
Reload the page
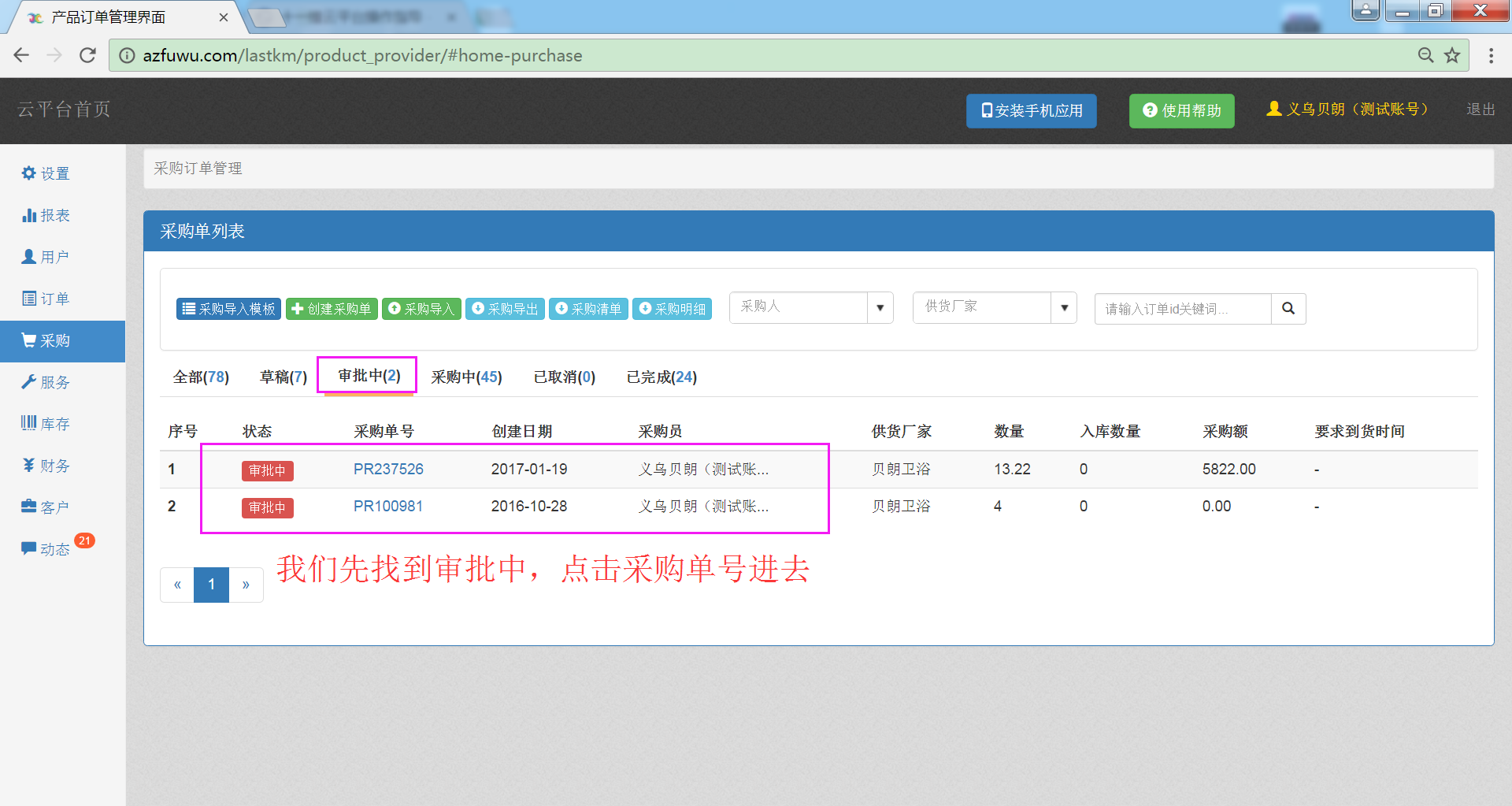point(87,55)
